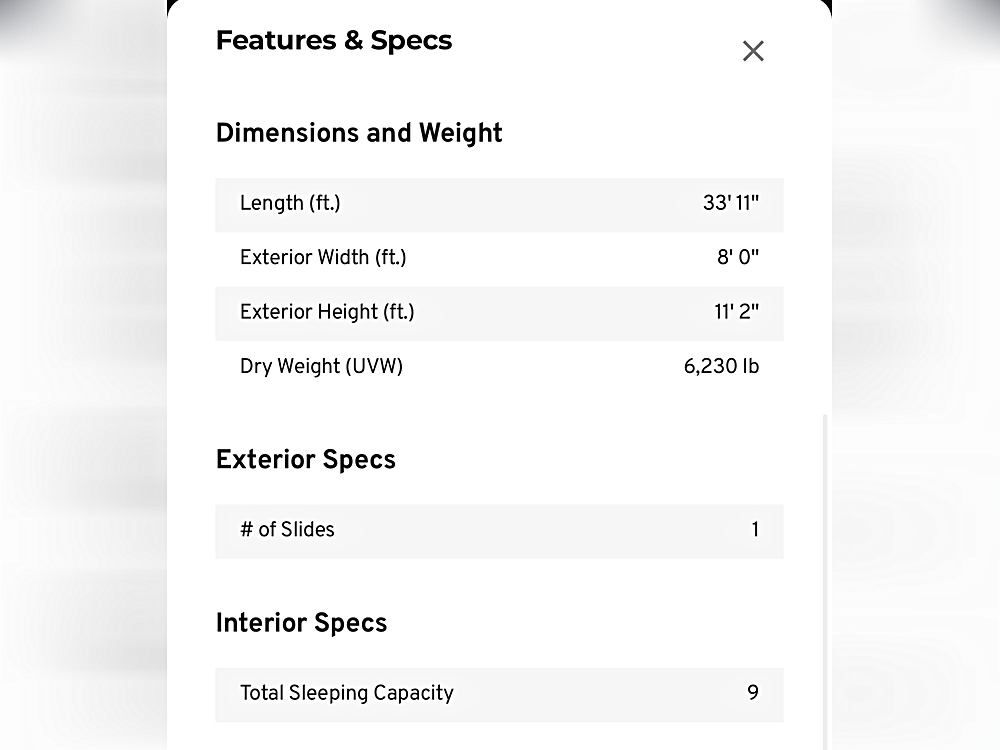Click the Length (ft.) row label
1000x750 pixels.
290,204
